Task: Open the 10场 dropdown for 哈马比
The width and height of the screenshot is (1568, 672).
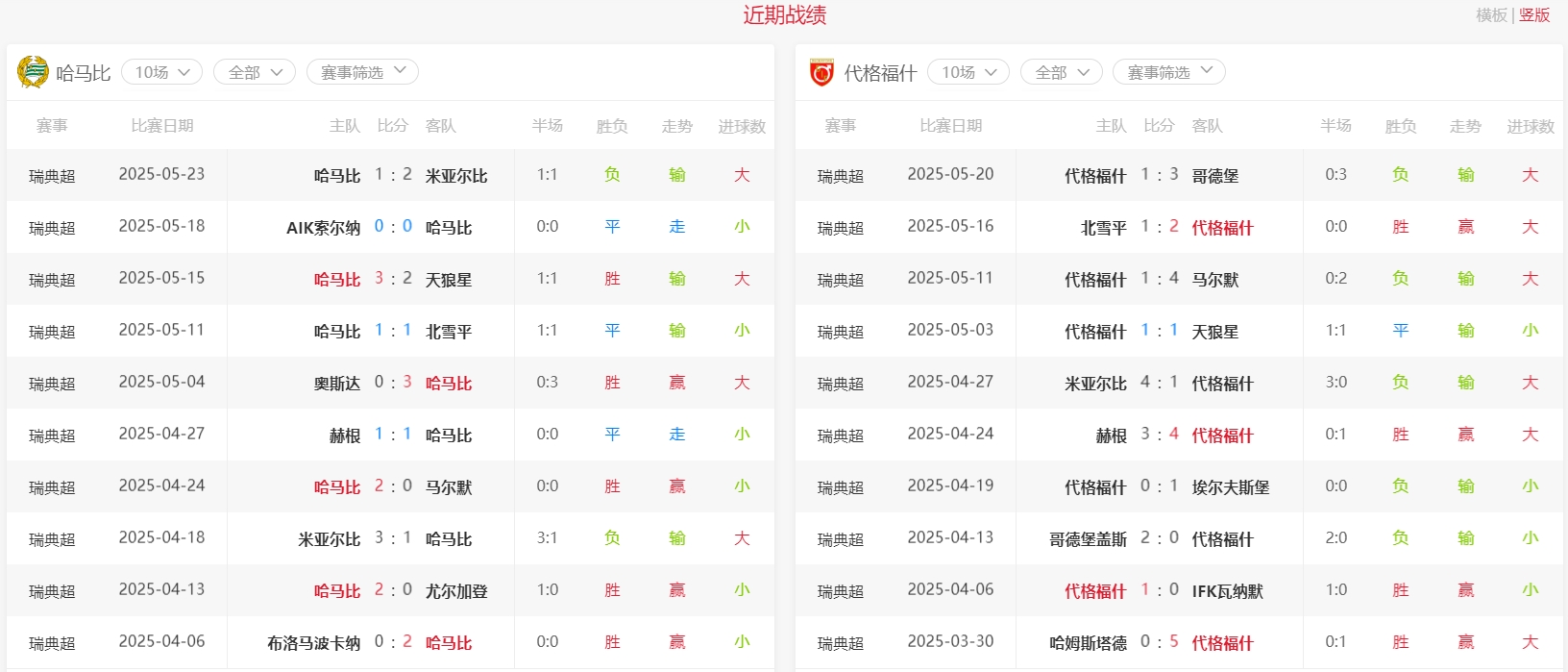Action: (161, 72)
